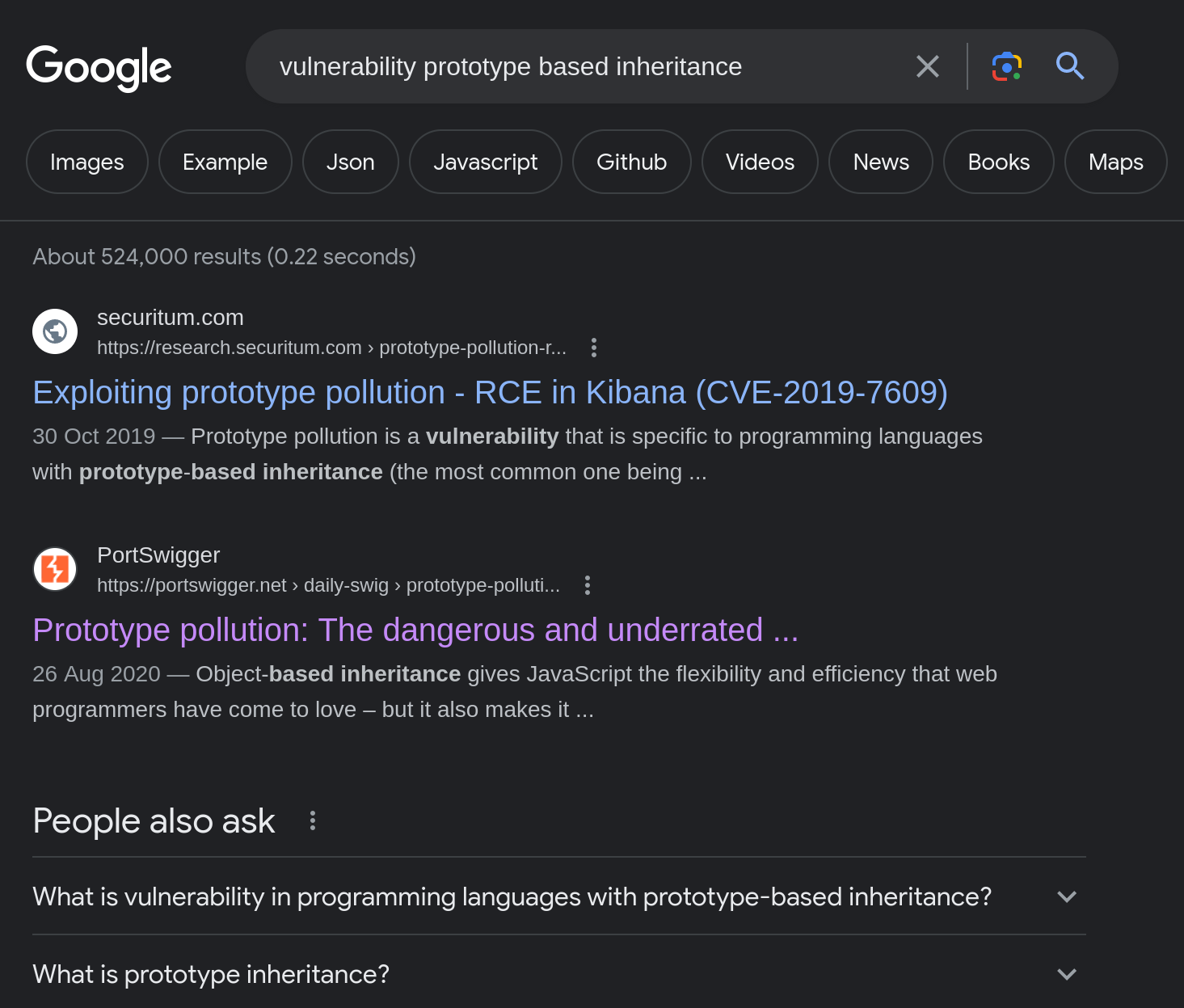The image size is (1184, 1008).
Task: Open Prototype pollution: The dangerous and underrated link
Action: tap(415, 631)
